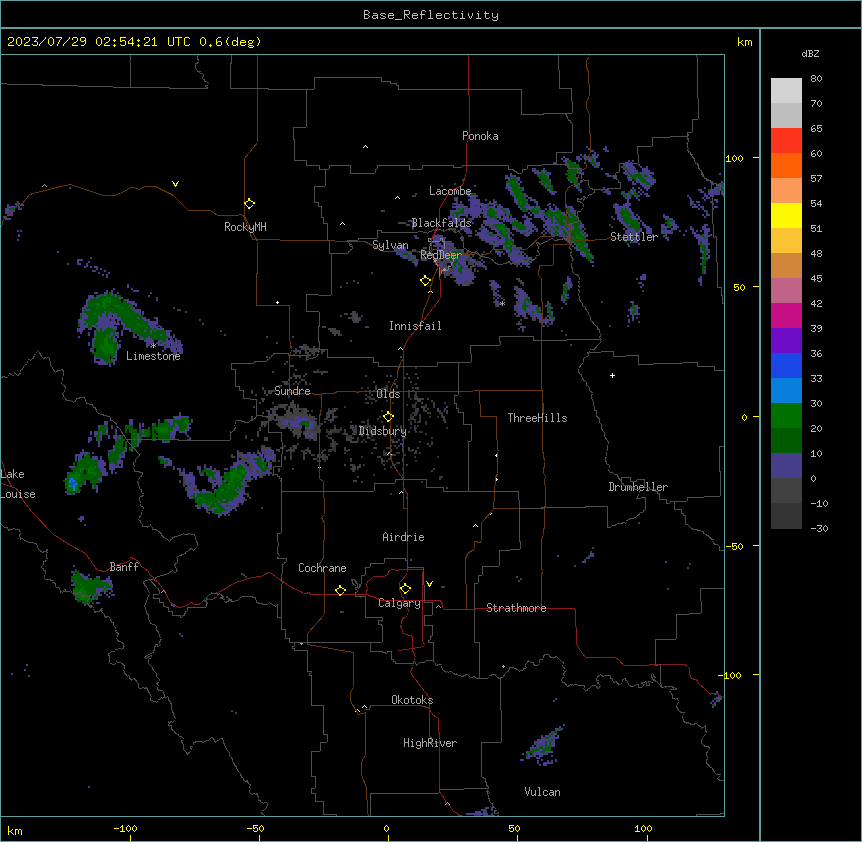Click the orange 57–60 dBZ legend swatch
This screenshot has height=842, width=862.
click(786, 166)
